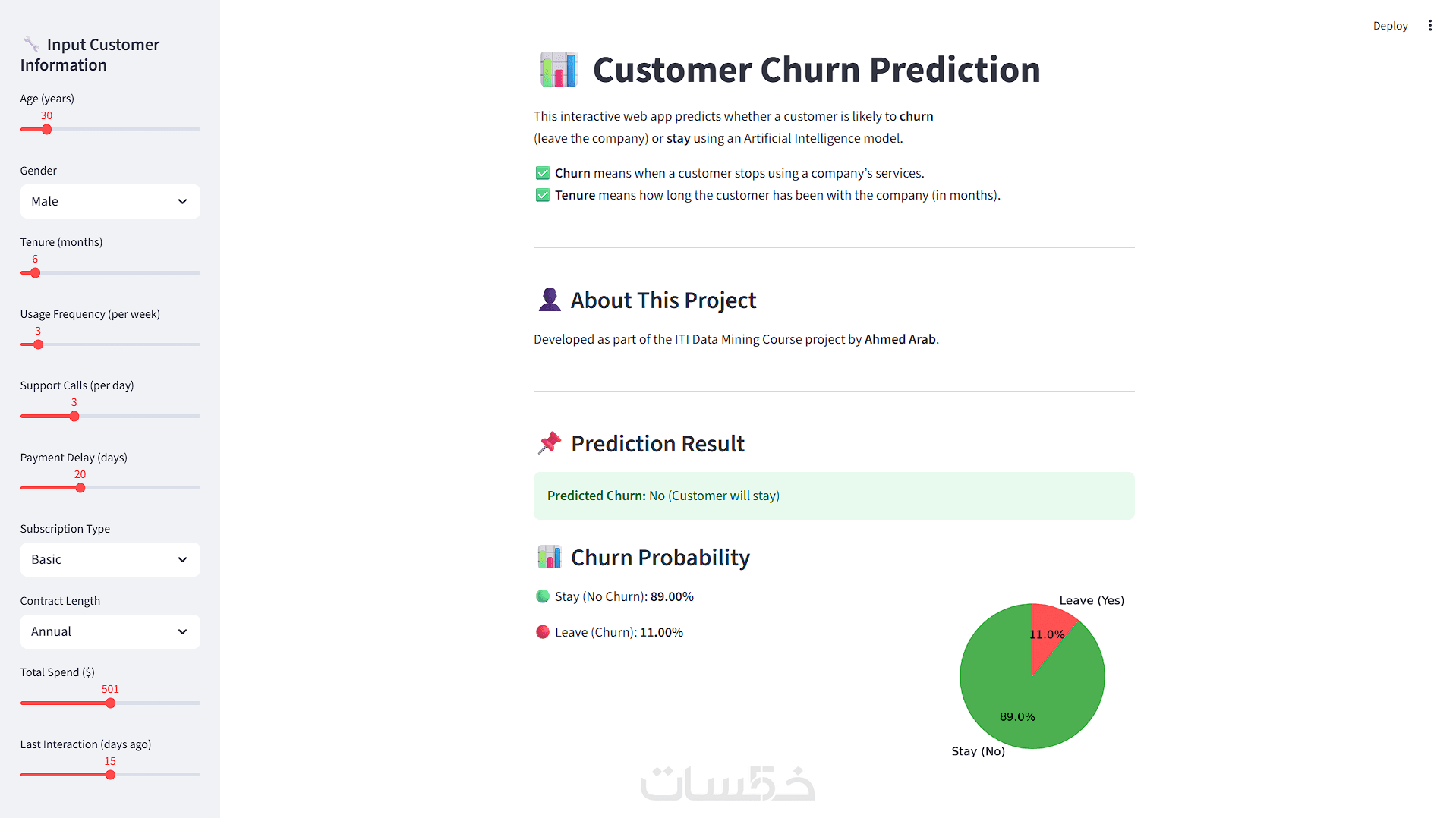The width and height of the screenshot is (1456, 818).
Task: Click the bar chart emoji beside page title
Action: 559,70
